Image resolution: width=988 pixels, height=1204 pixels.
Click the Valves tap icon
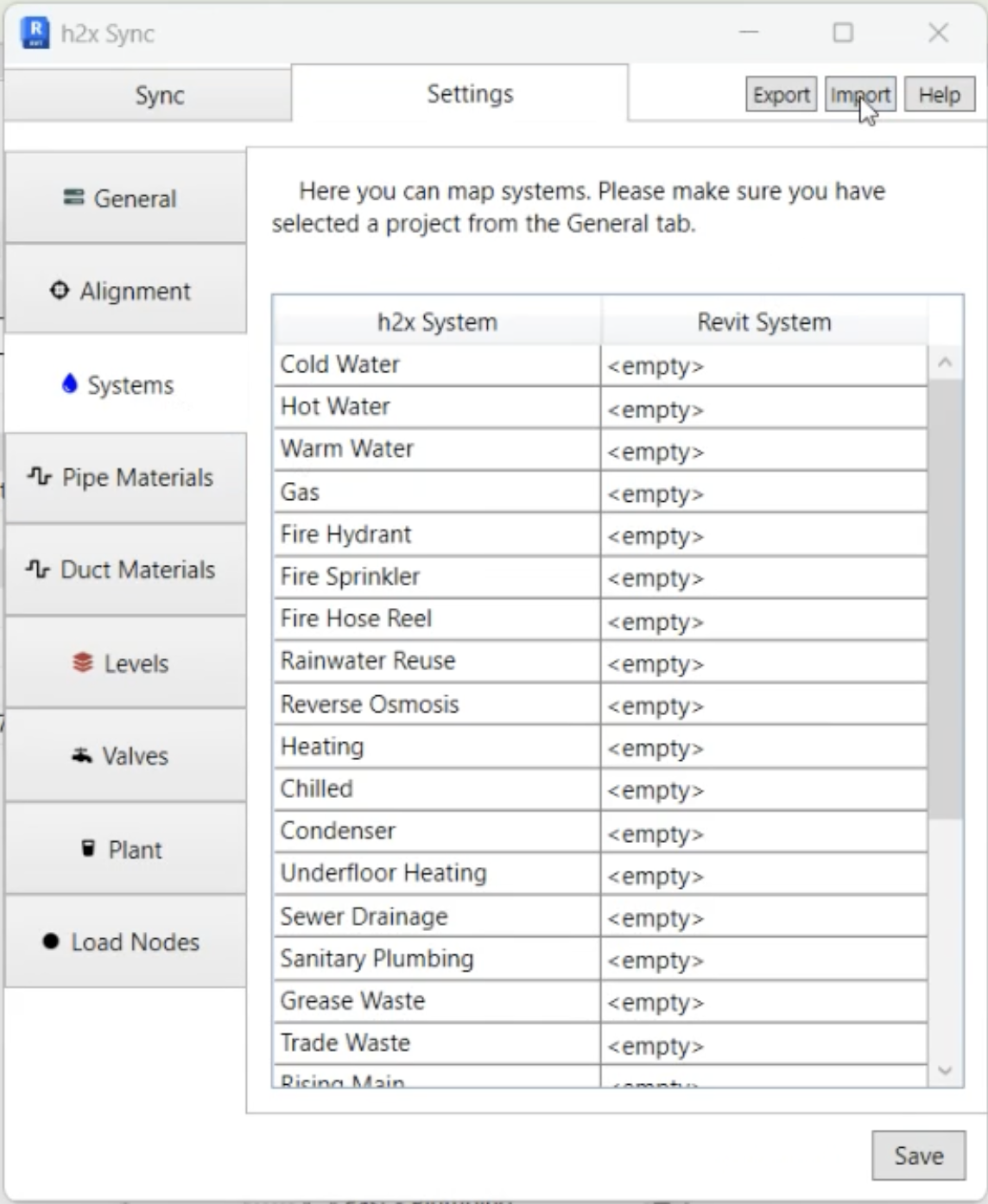pos(82,755)
